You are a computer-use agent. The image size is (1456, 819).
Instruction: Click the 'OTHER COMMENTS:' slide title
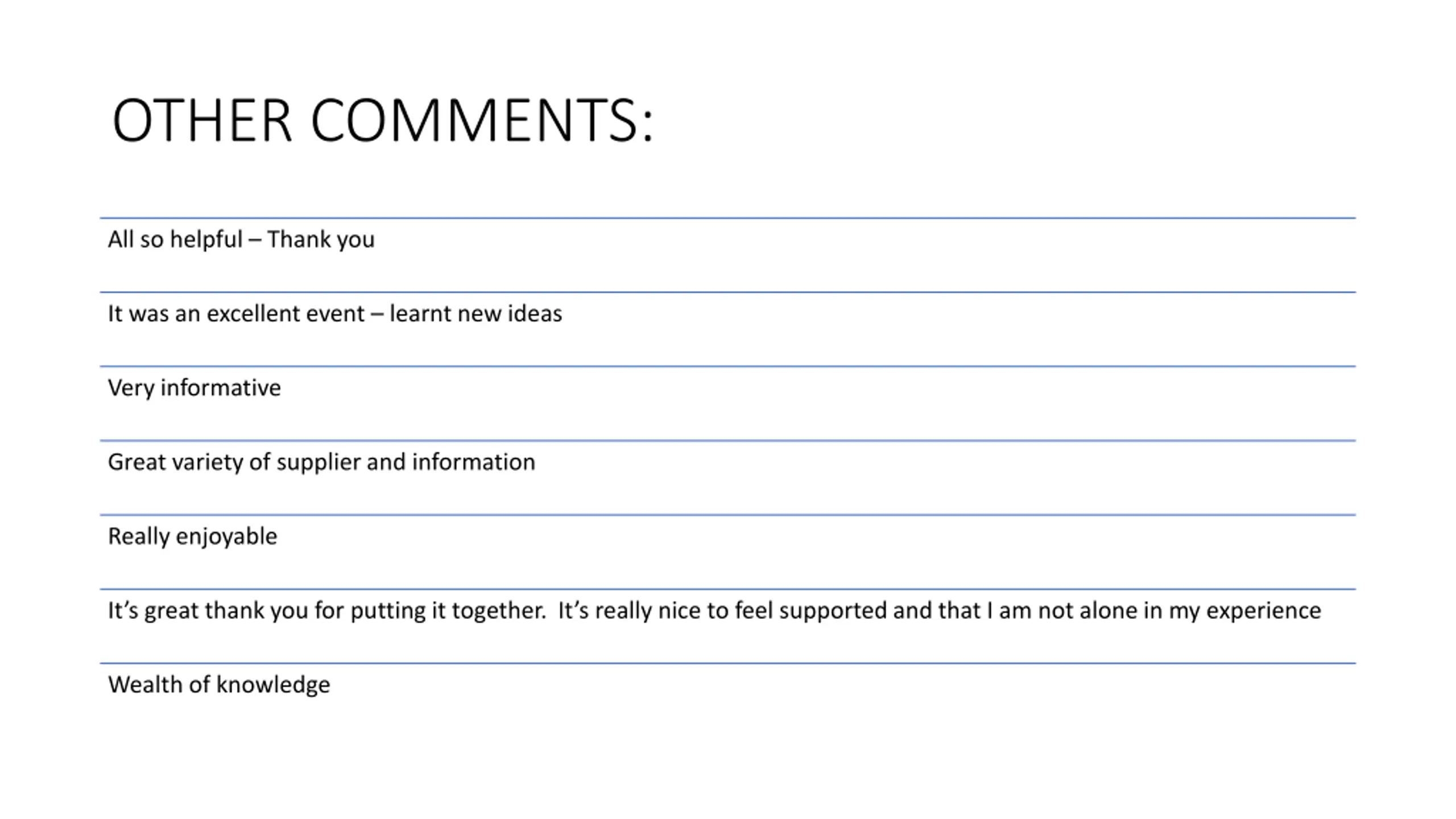(383, 121)
